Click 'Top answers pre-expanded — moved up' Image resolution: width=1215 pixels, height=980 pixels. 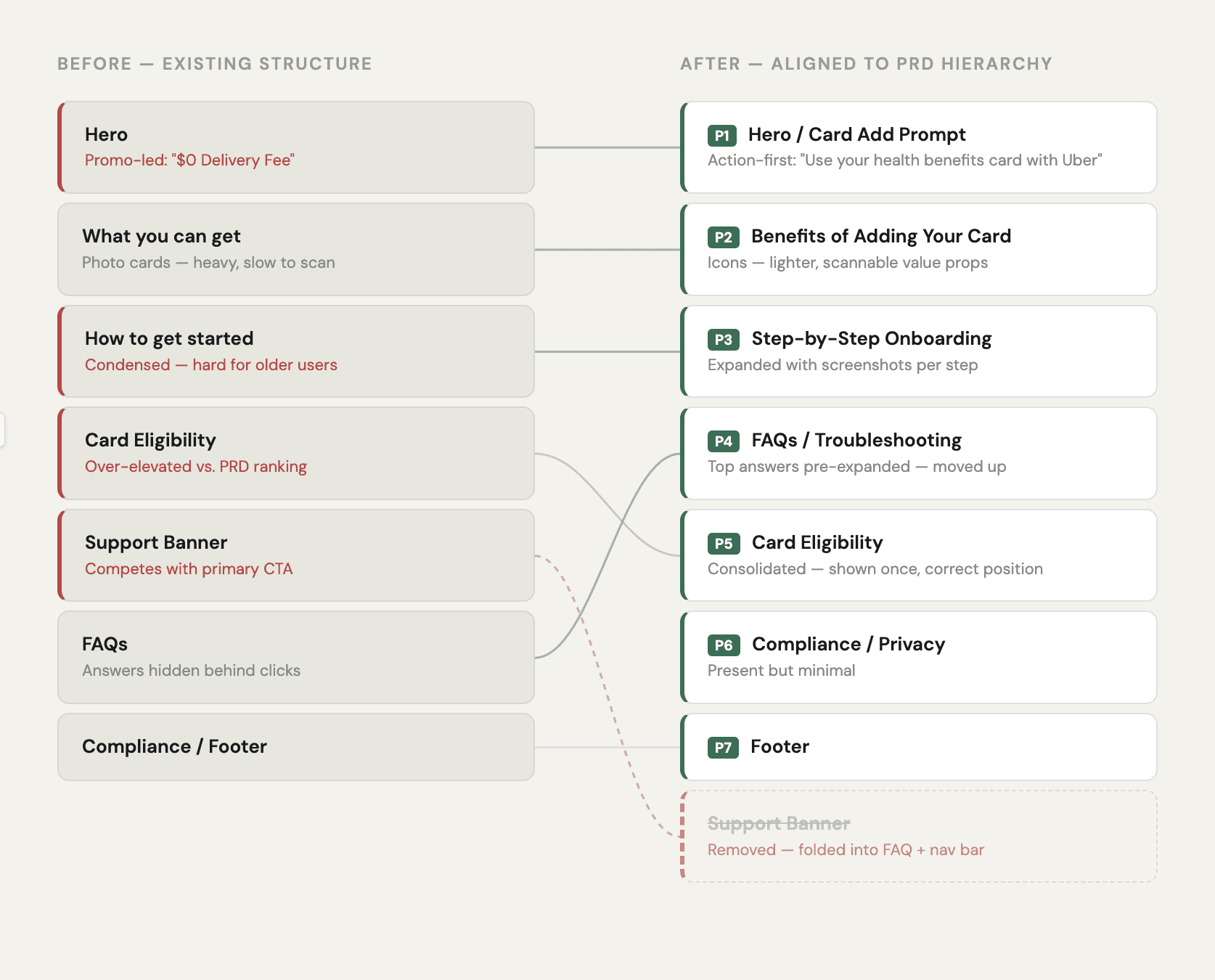(x=857, y=466)
